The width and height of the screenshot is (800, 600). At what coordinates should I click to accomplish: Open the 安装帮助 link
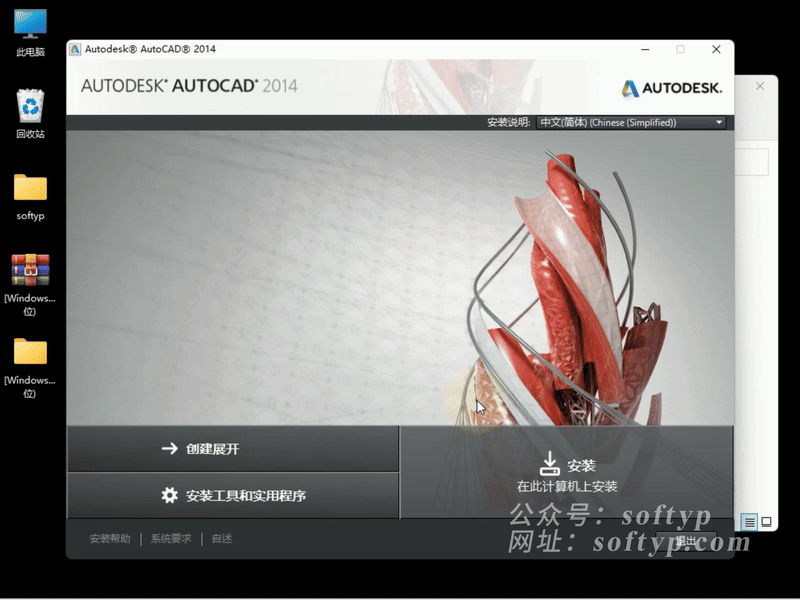pos(110,539)
